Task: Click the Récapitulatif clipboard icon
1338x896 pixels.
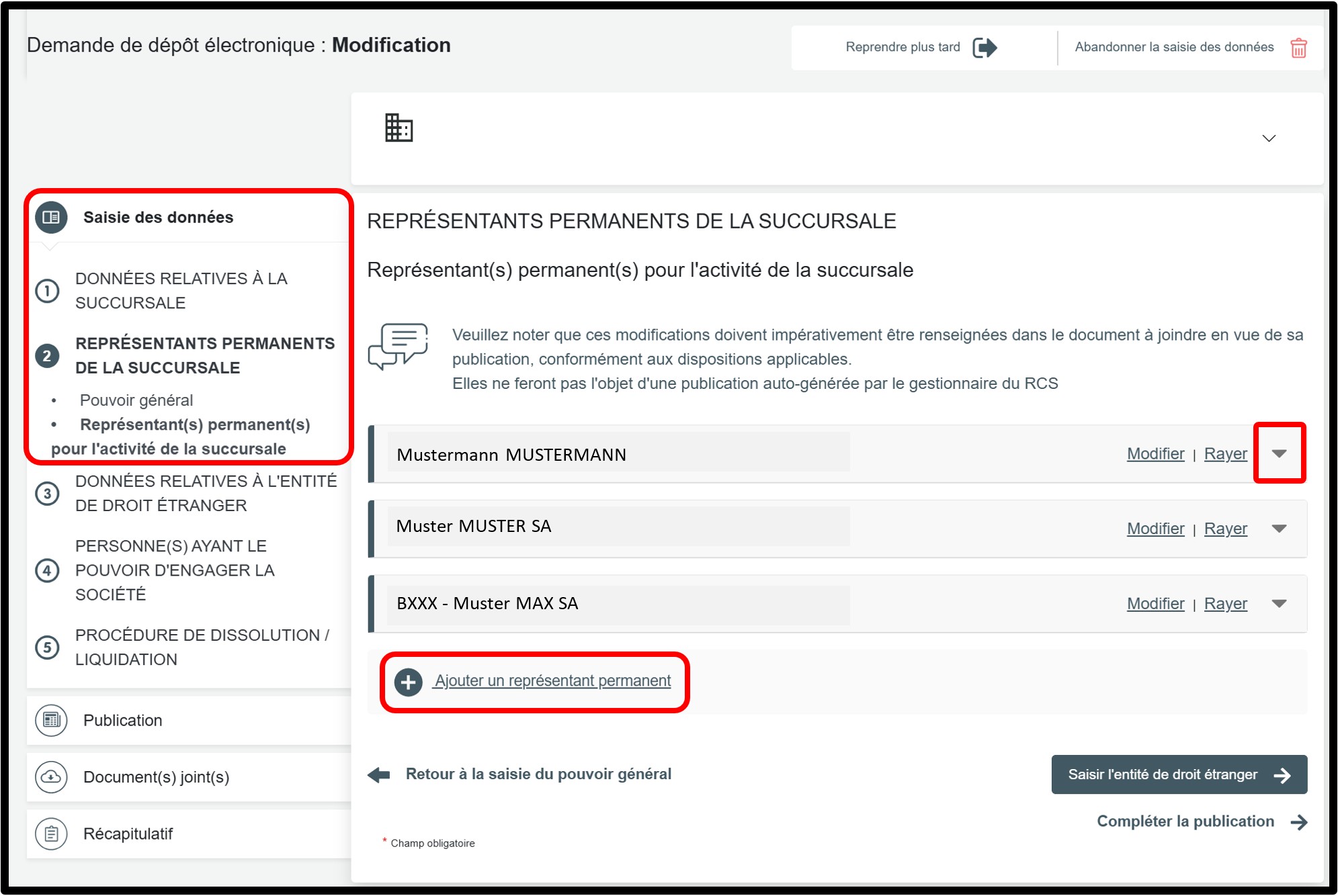Action: coord(51,834)
